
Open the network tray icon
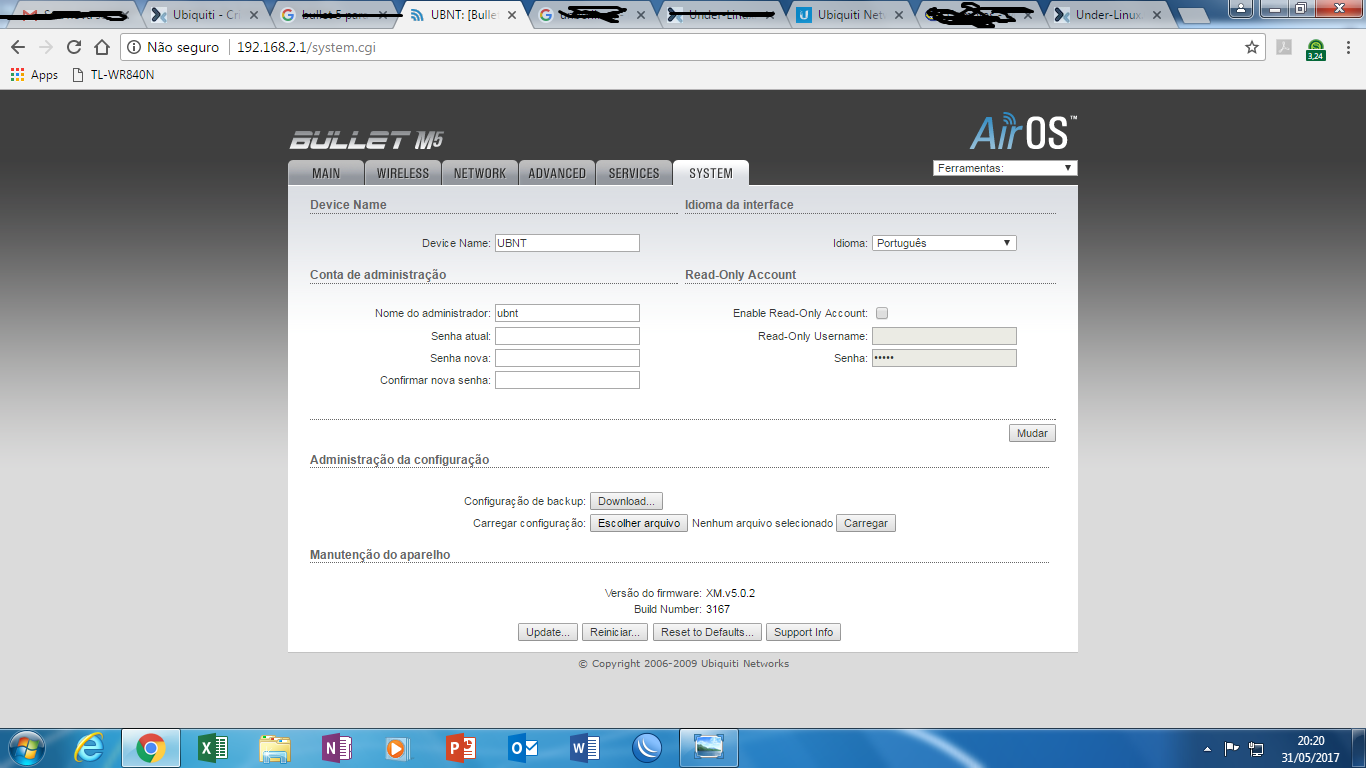point(1257,748)
